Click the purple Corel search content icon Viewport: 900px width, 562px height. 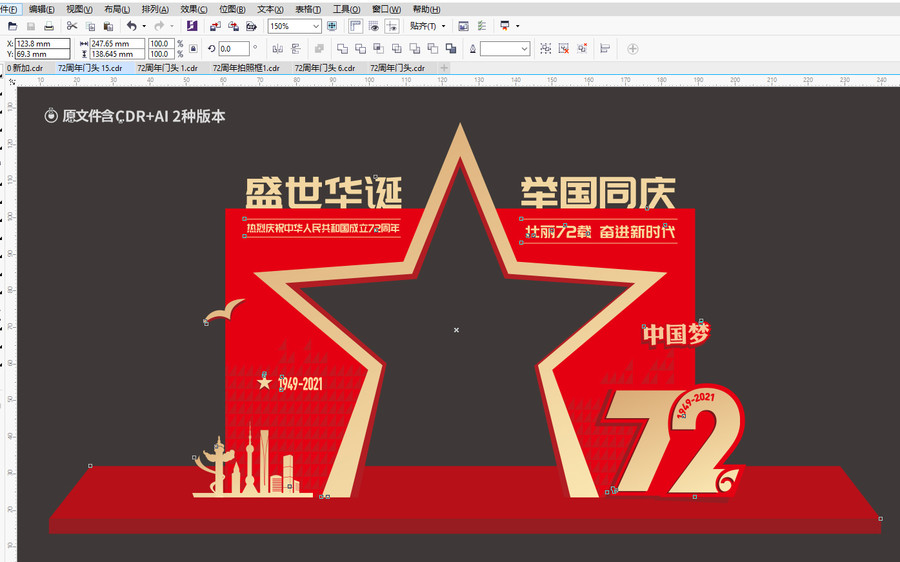coord(192,26)
